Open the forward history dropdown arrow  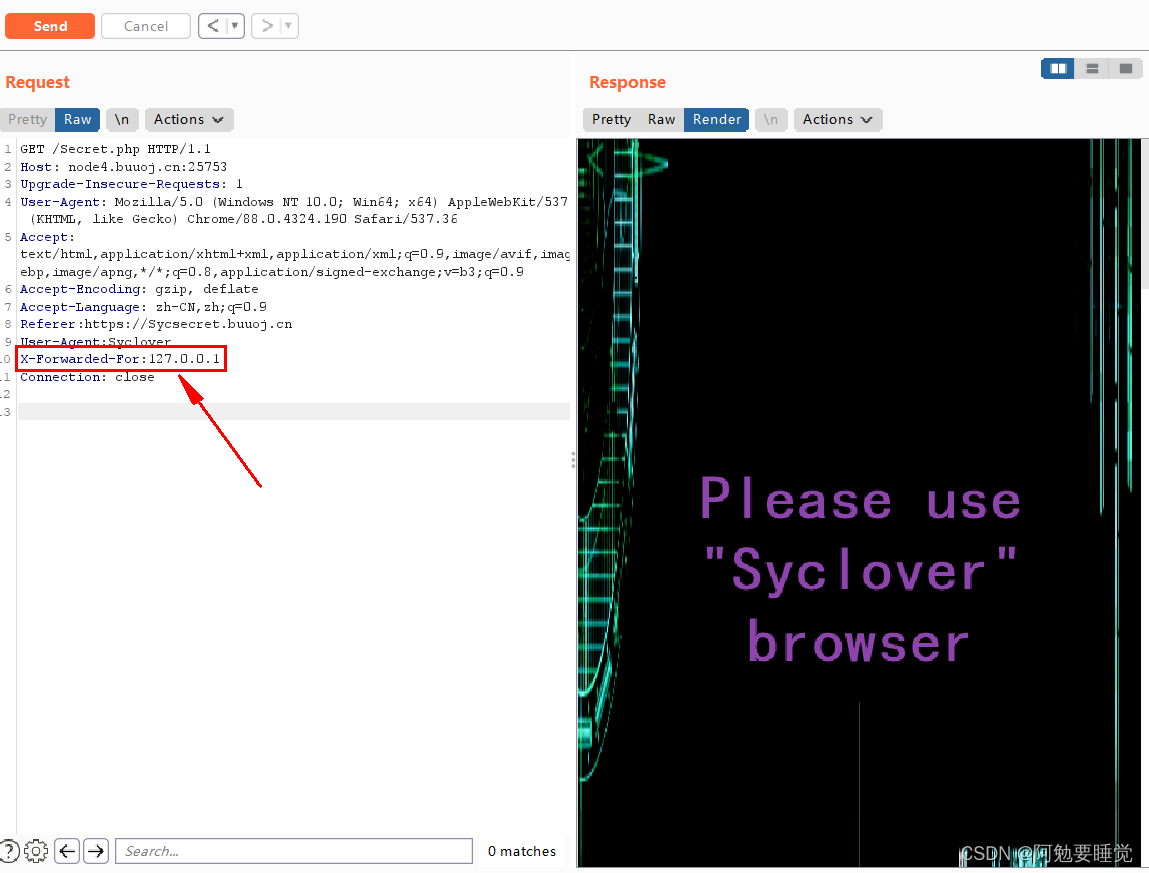pyautogui.click(x=289, y=26)
